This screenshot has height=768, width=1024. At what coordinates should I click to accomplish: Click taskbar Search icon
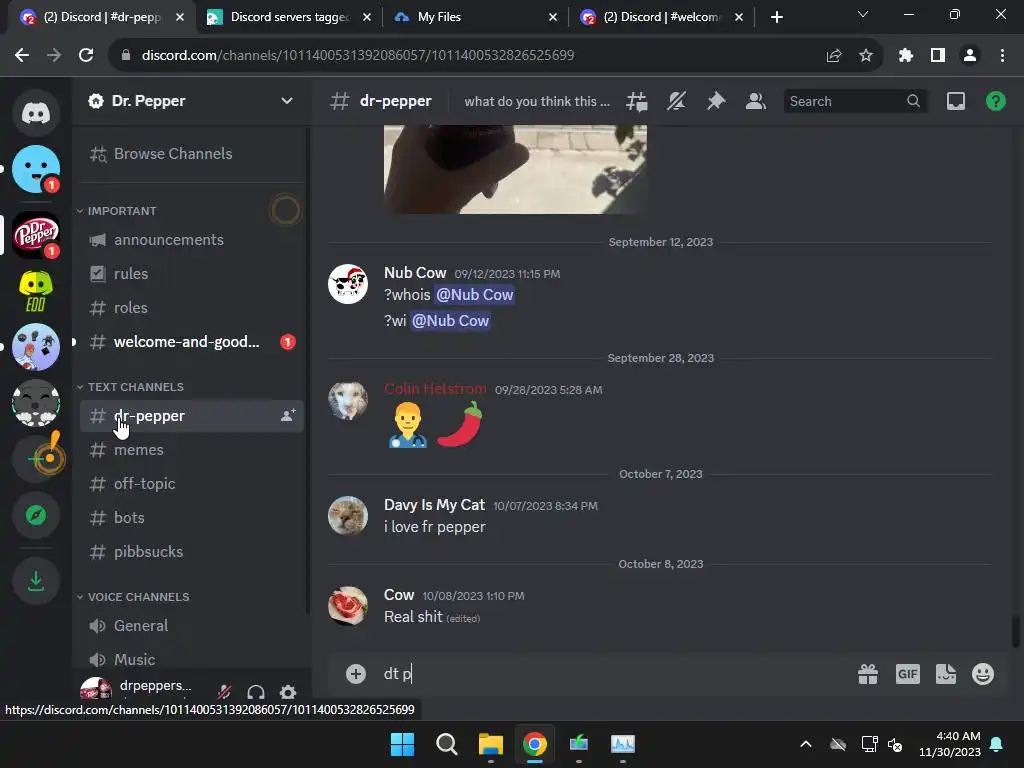click(447, 744)
